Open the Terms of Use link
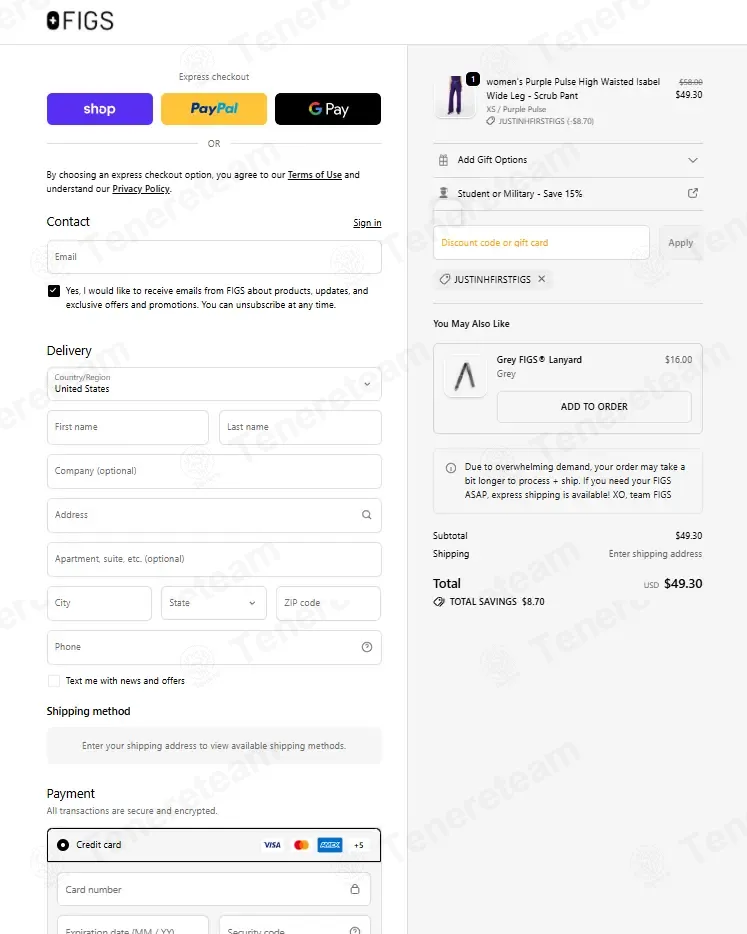This screenshot has width=747, height=934. [315, 175]
